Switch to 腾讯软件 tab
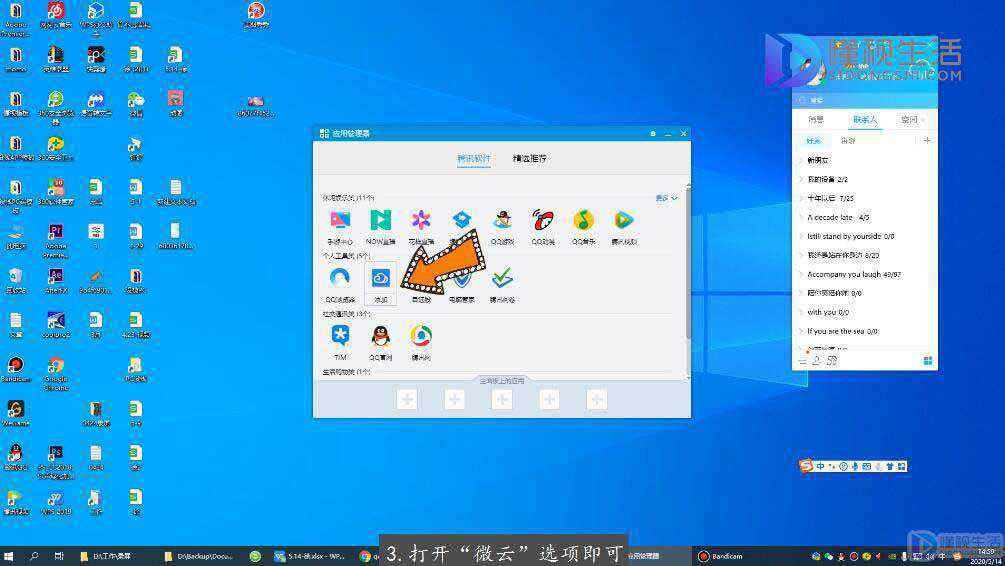Screen dimensions: 1005x566 [x=474, y=158]
